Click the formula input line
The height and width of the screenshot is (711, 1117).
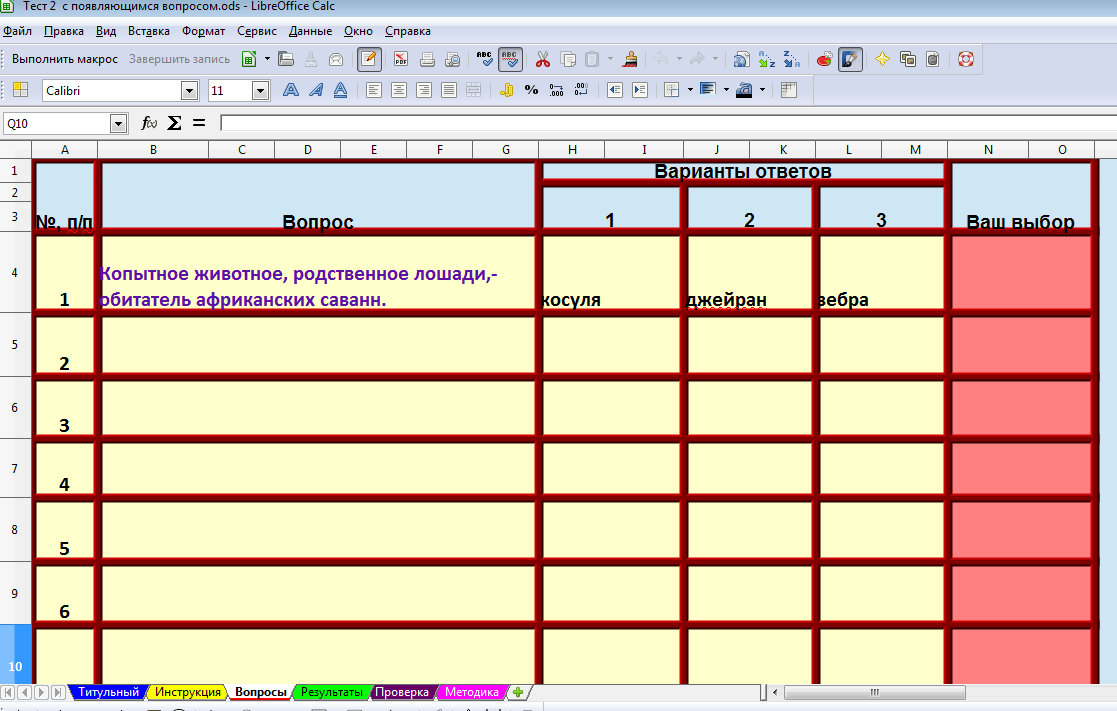(660, 123)
